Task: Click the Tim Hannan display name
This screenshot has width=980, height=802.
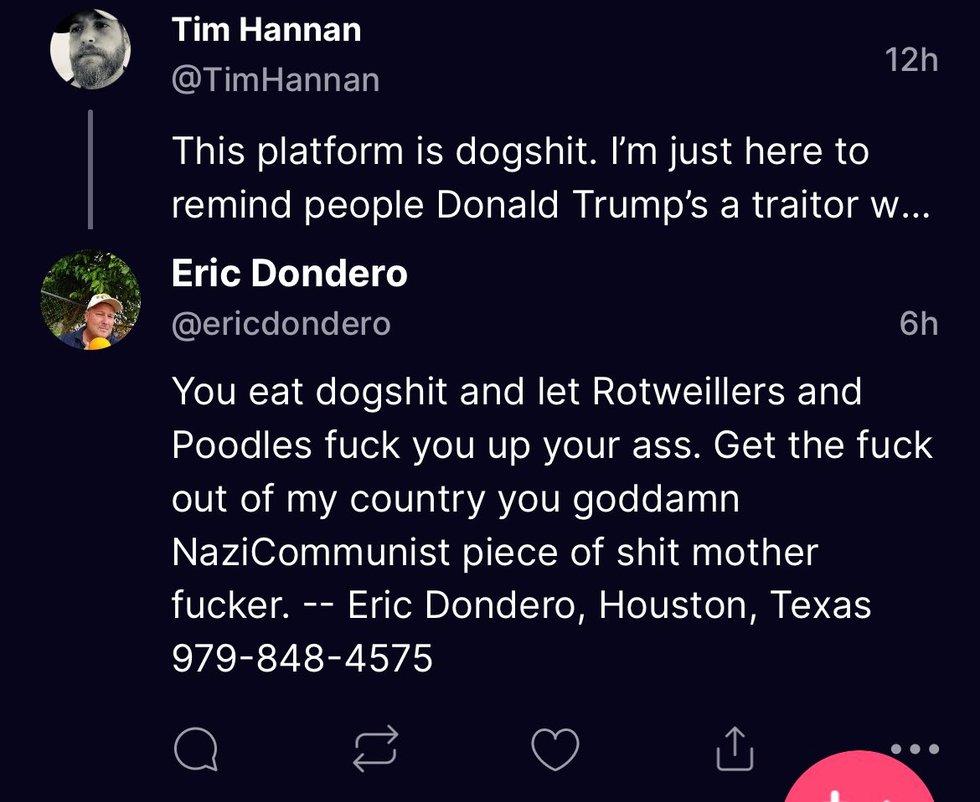Action: pyautogui.click(x=266, y=29)
